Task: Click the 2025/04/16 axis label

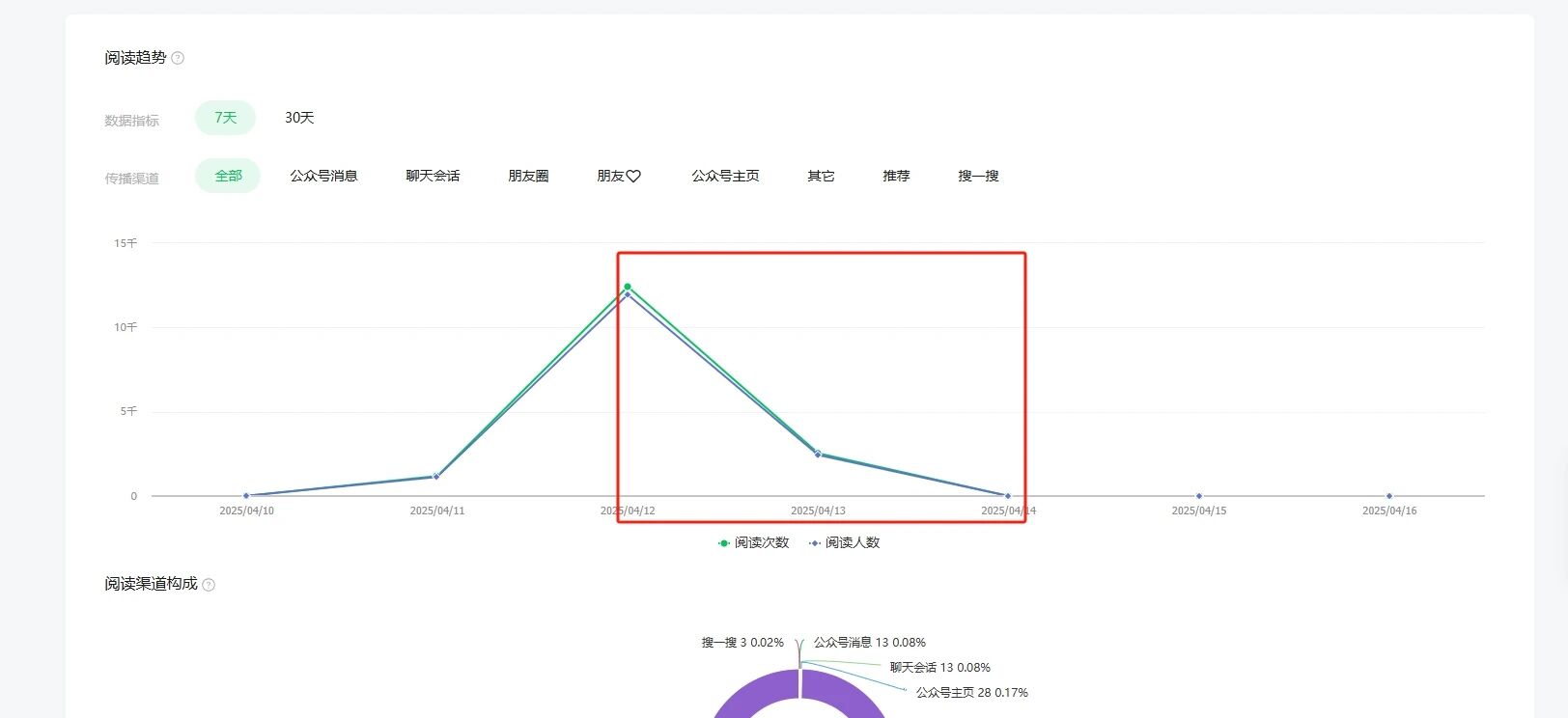Action: click(x=1389, y=511)
